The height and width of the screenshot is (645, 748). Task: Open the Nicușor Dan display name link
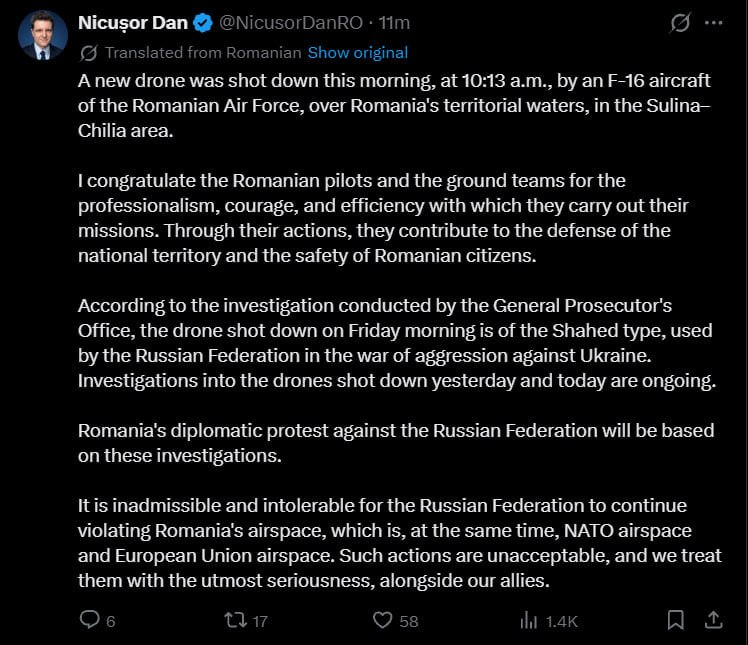click(x=133, y=23)
